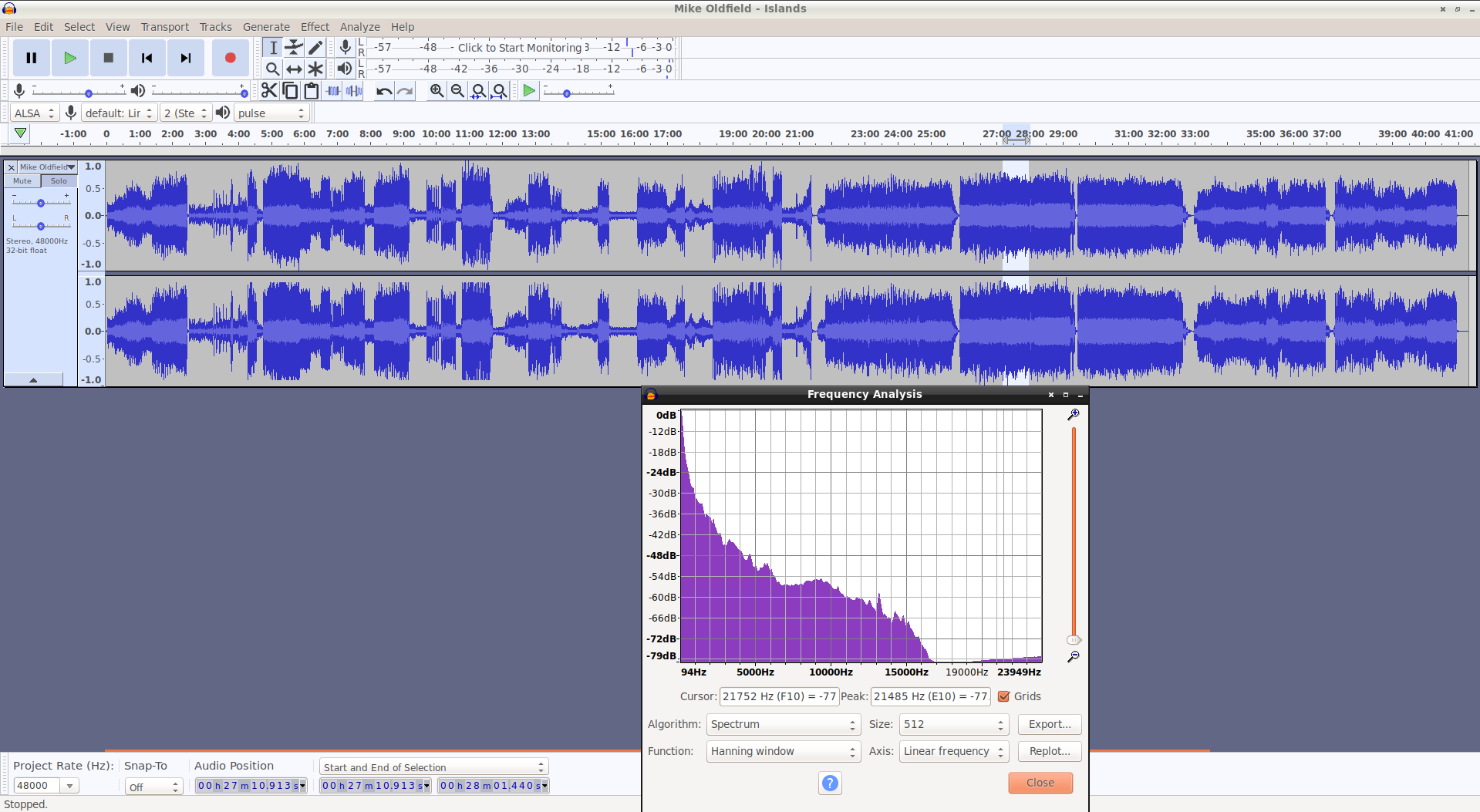1480x812 pixels.
Task: Start playback with the Play button
Action: click(70, 58)
